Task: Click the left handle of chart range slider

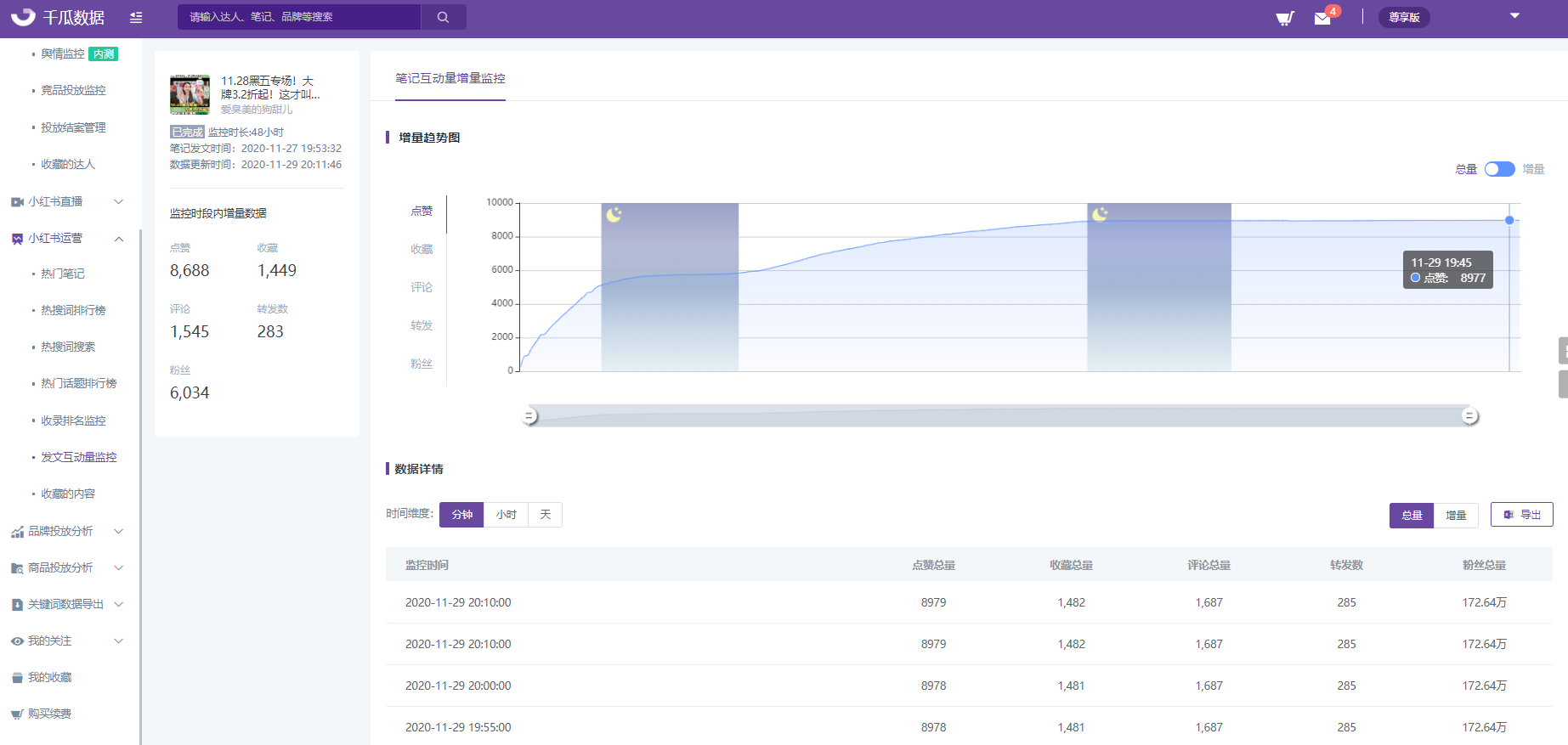Action: tap(529, 416)
